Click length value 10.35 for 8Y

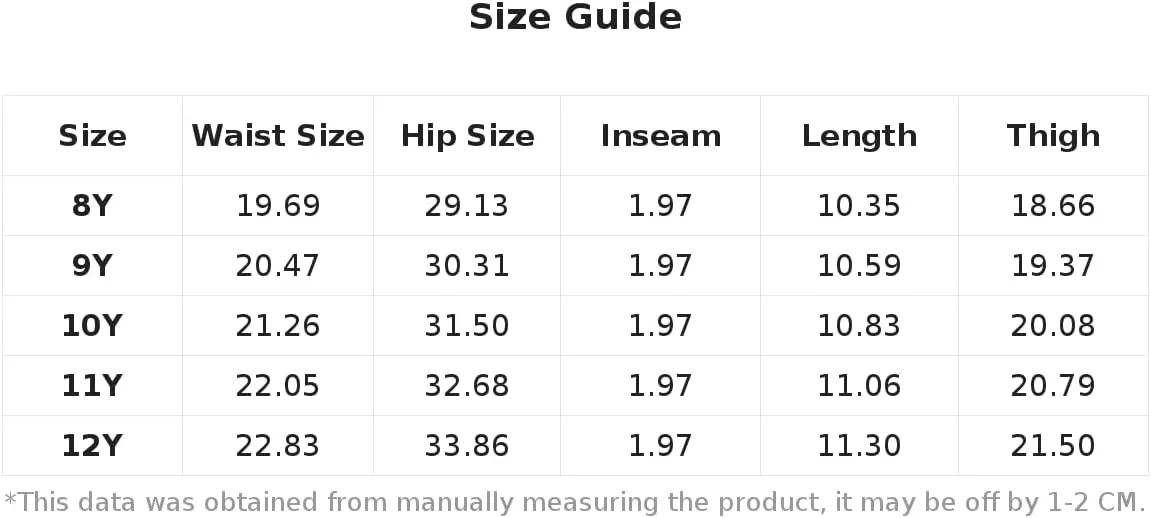click(x=860, y=205)
